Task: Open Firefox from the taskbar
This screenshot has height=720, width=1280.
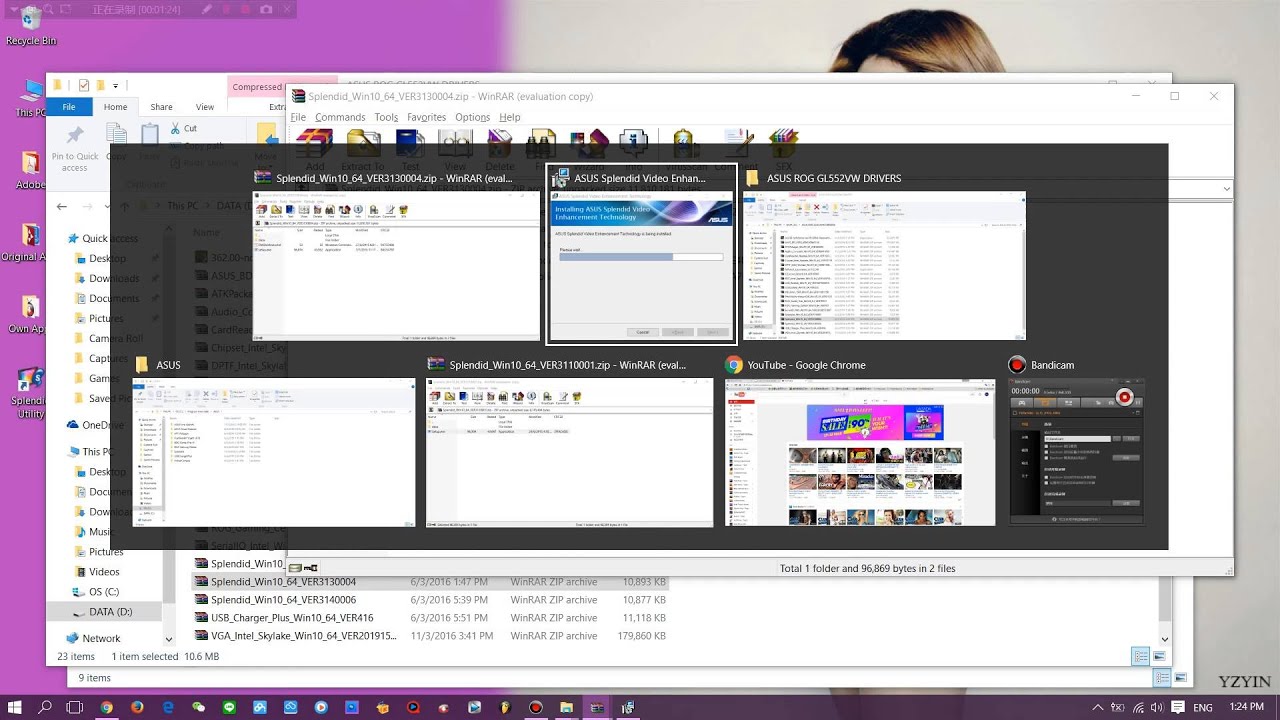Action: [x=137, y=707]
